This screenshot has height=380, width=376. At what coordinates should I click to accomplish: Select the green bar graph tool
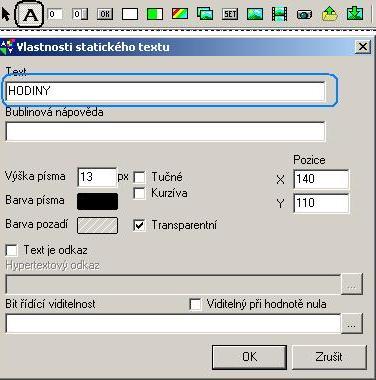coord(155,14)
